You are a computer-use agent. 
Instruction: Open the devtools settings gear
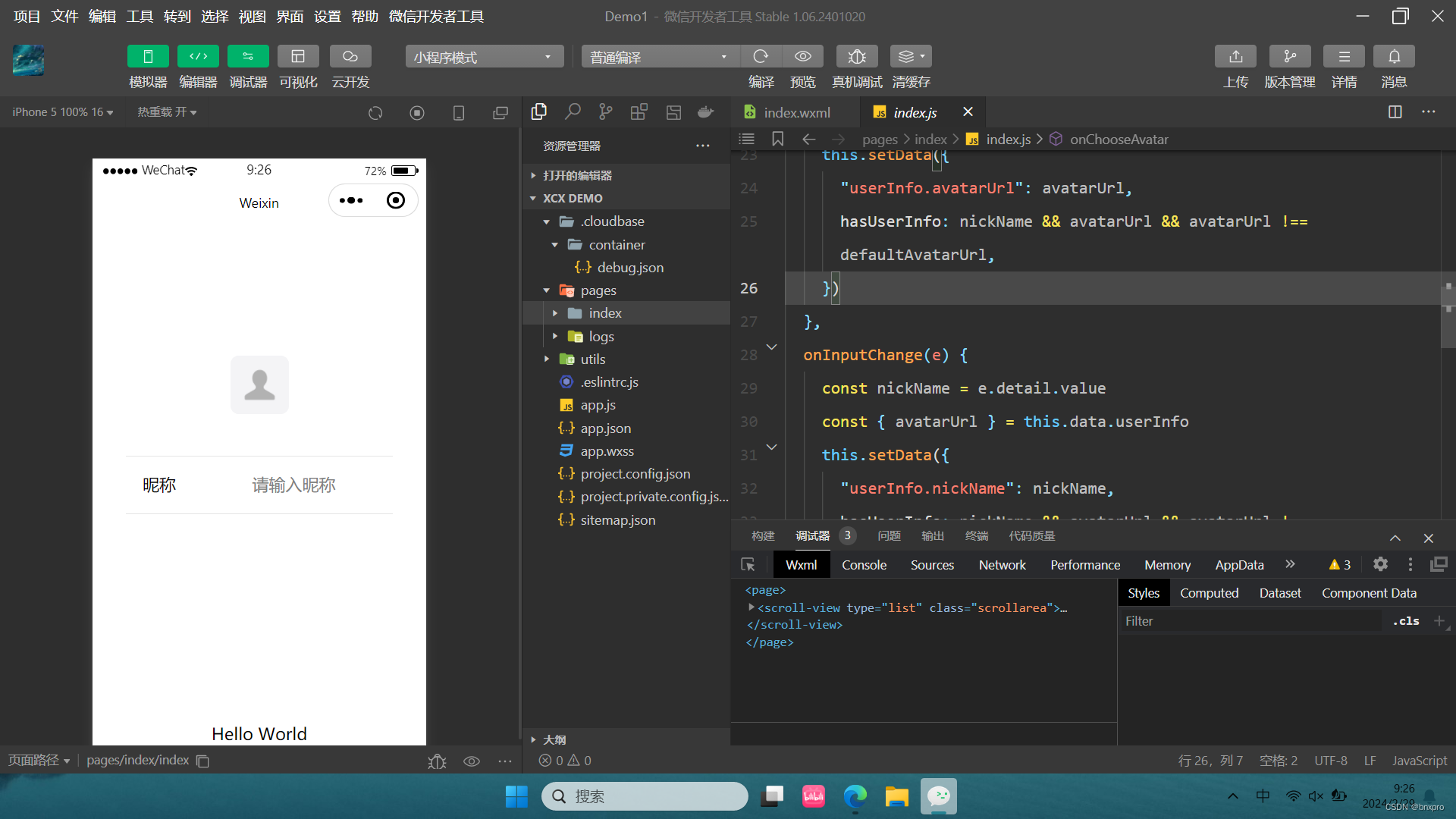(x=1380, y=564)
